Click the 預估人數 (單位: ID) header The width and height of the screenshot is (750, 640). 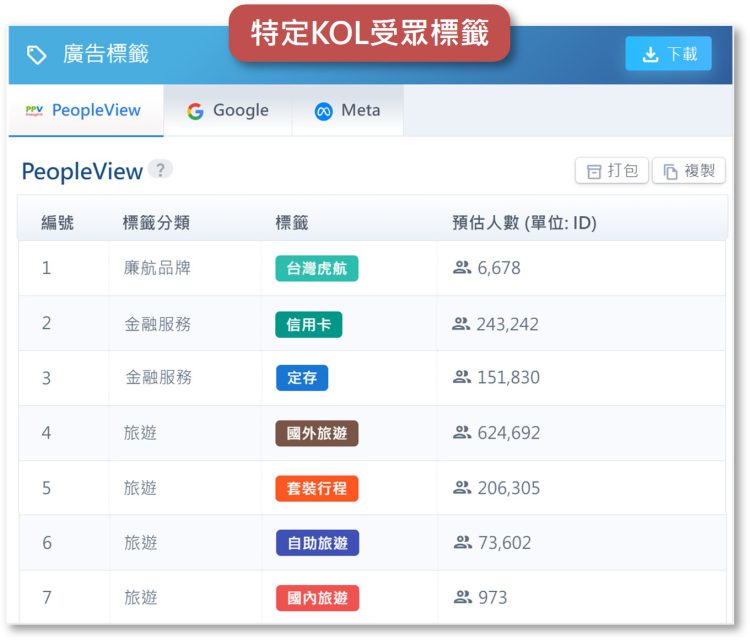coord(524,222)
